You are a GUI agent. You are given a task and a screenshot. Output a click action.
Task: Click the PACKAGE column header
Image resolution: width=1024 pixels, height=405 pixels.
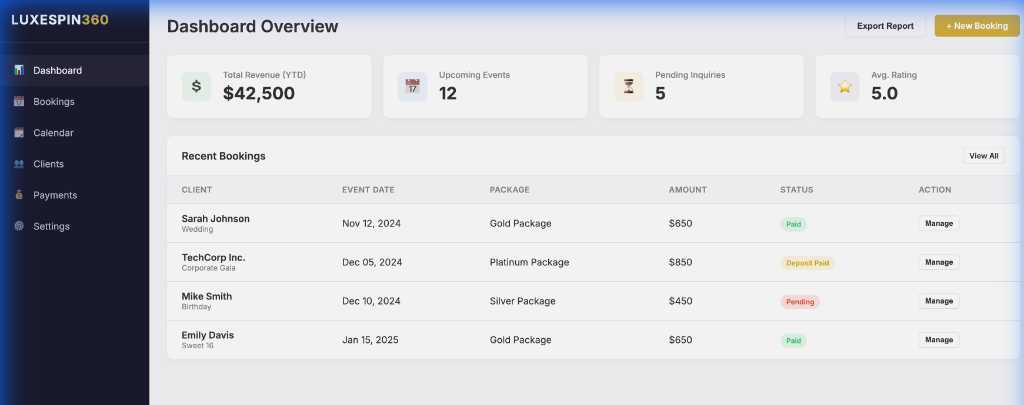coord(509,190)
